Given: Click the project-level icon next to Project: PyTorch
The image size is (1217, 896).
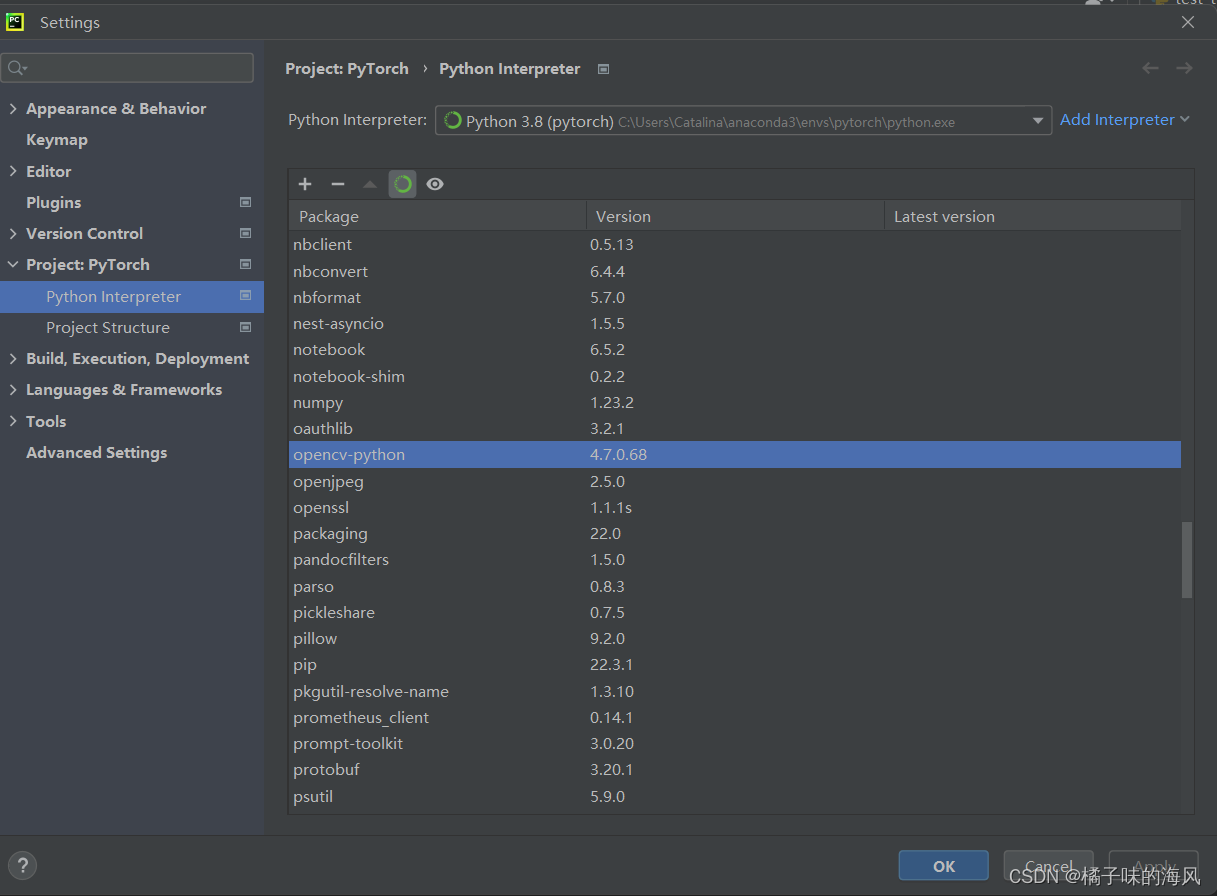Looking at the screenshot, I should [x=246, y=264].
